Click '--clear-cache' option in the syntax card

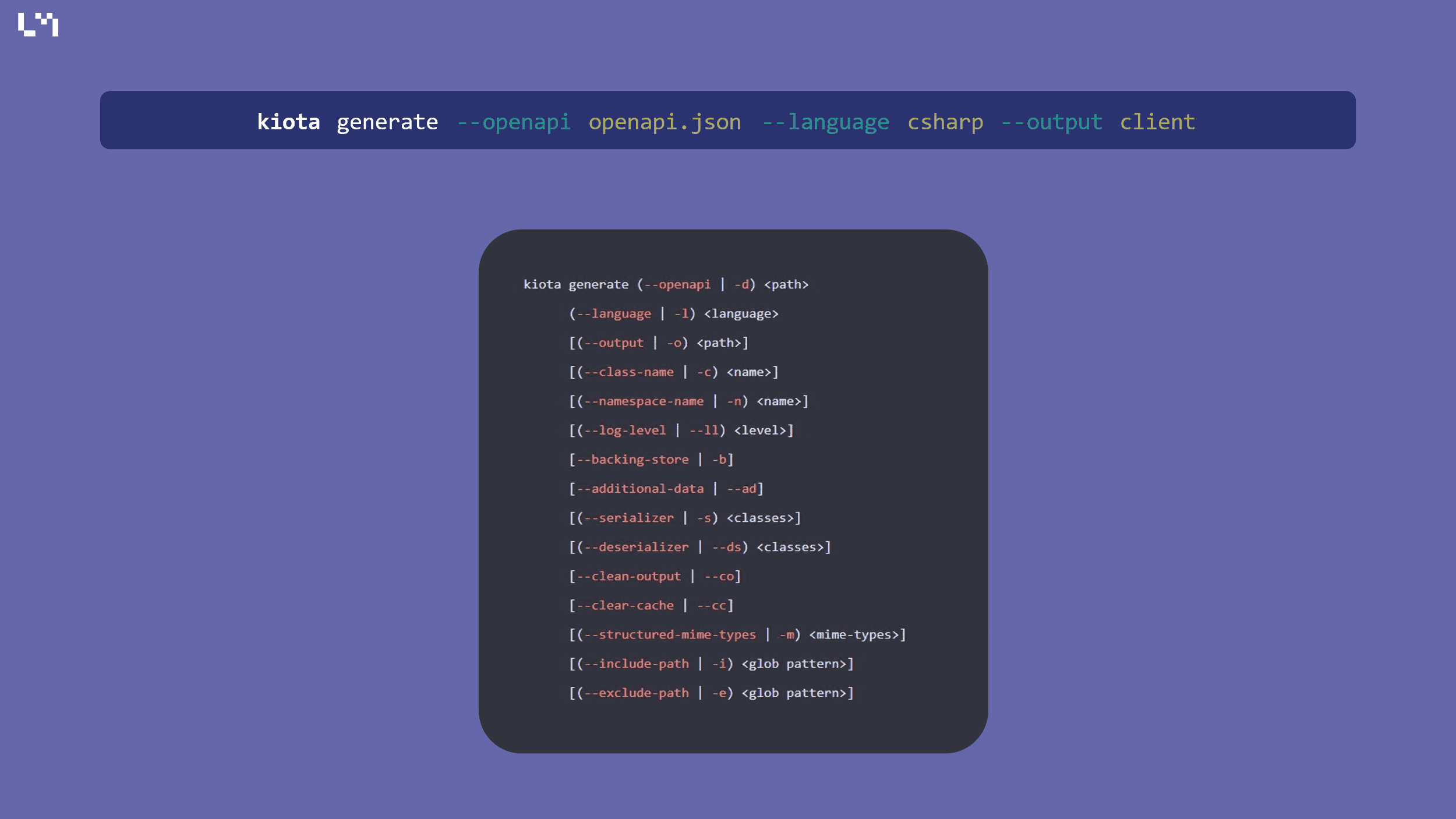(625, 605)
